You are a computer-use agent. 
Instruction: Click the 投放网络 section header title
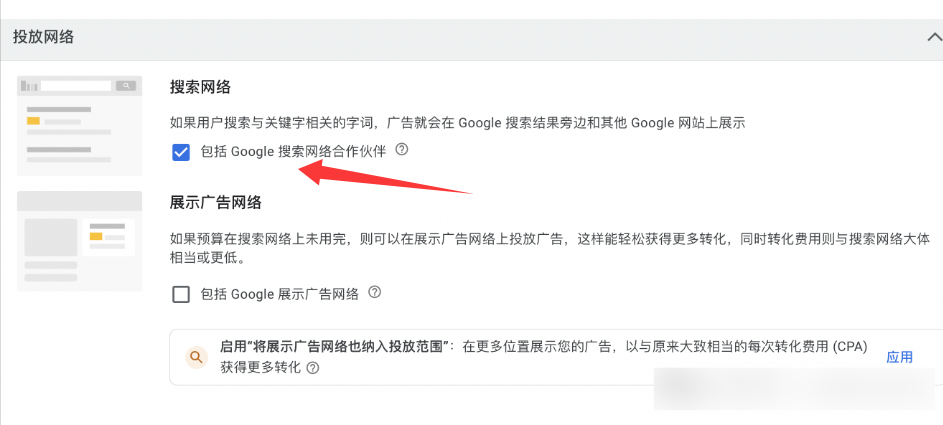click(x=43, y=37)
